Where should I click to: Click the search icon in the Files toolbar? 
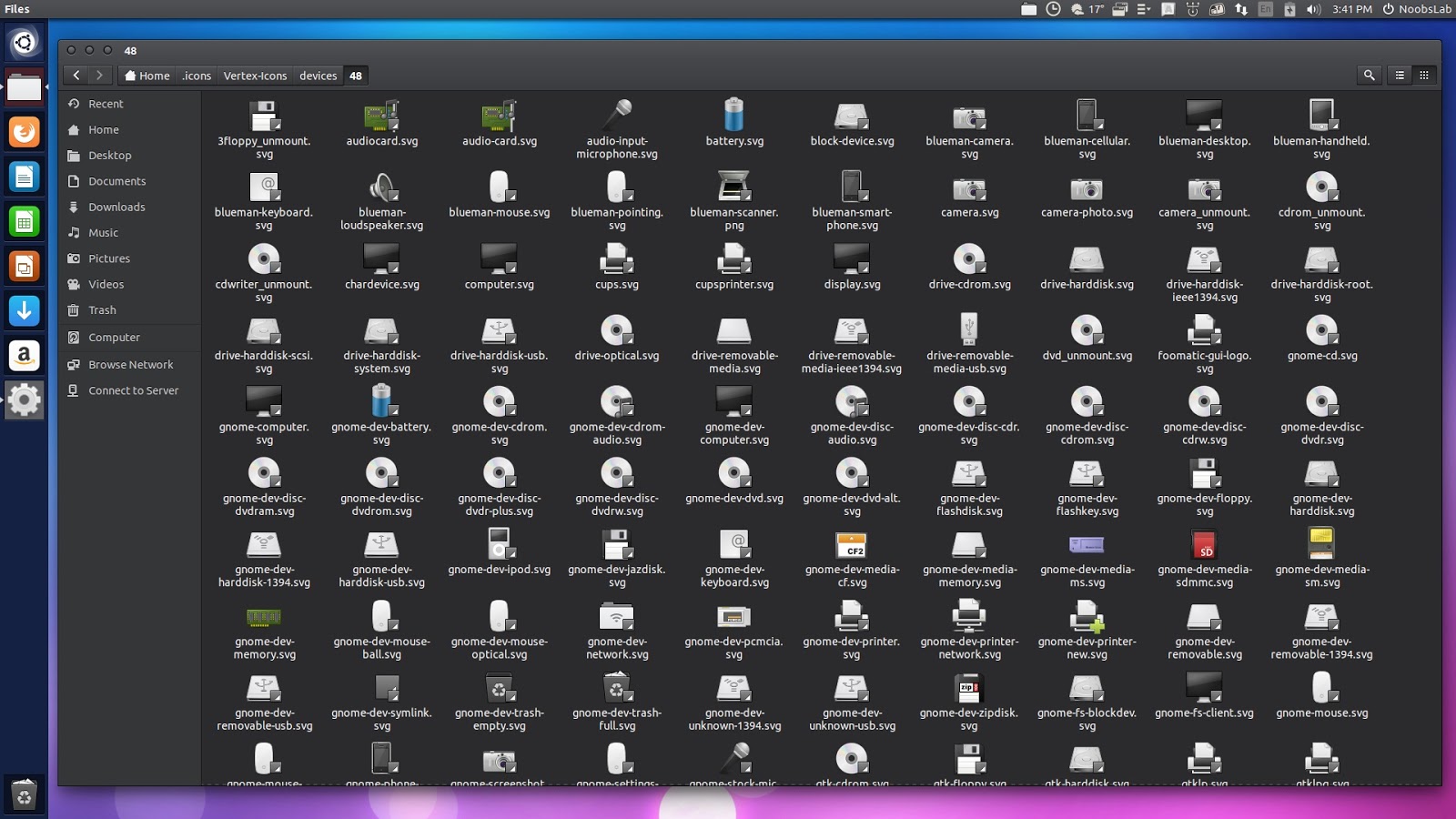1369,76
